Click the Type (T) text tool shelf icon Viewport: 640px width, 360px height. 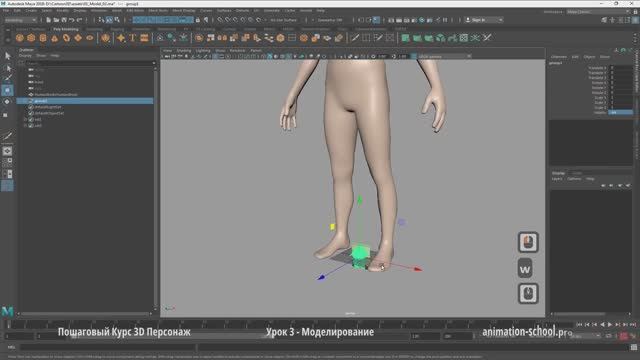coord(133,38)
